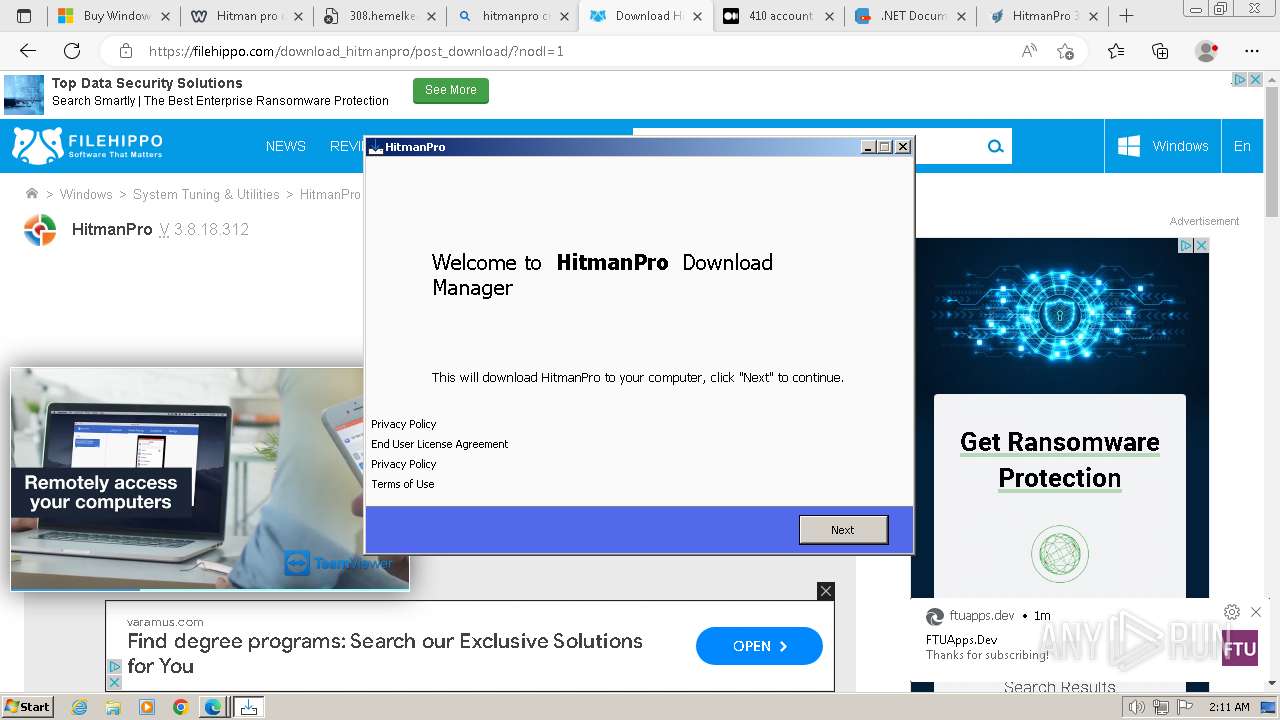Image resolution: width=1280 pixels, height=720 pixels.
Task: Click the OPEN button in varamus ad
Action: pyautogui.click(x=759, y=646)
